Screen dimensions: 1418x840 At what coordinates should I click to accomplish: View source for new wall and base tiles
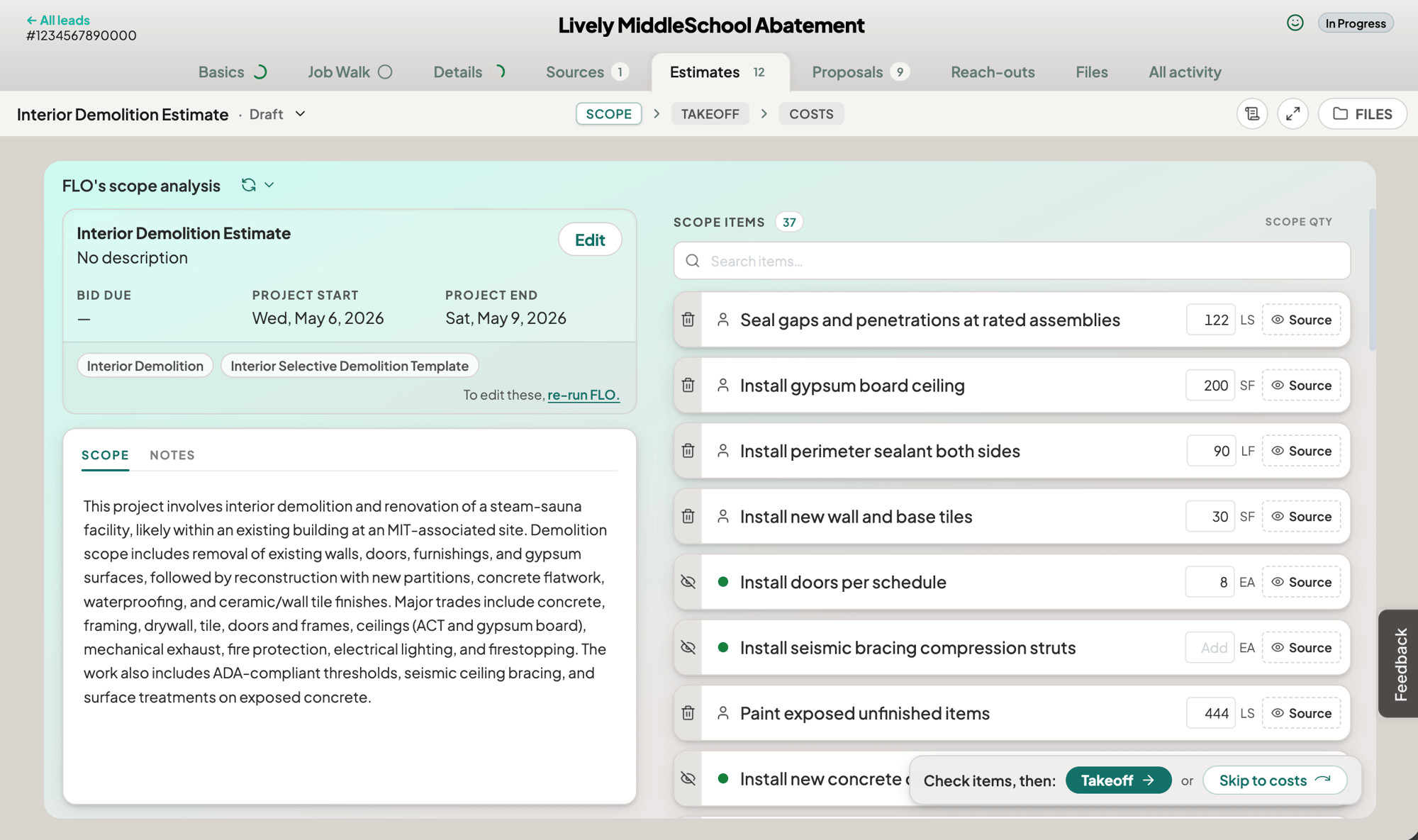coord(1301,517)
